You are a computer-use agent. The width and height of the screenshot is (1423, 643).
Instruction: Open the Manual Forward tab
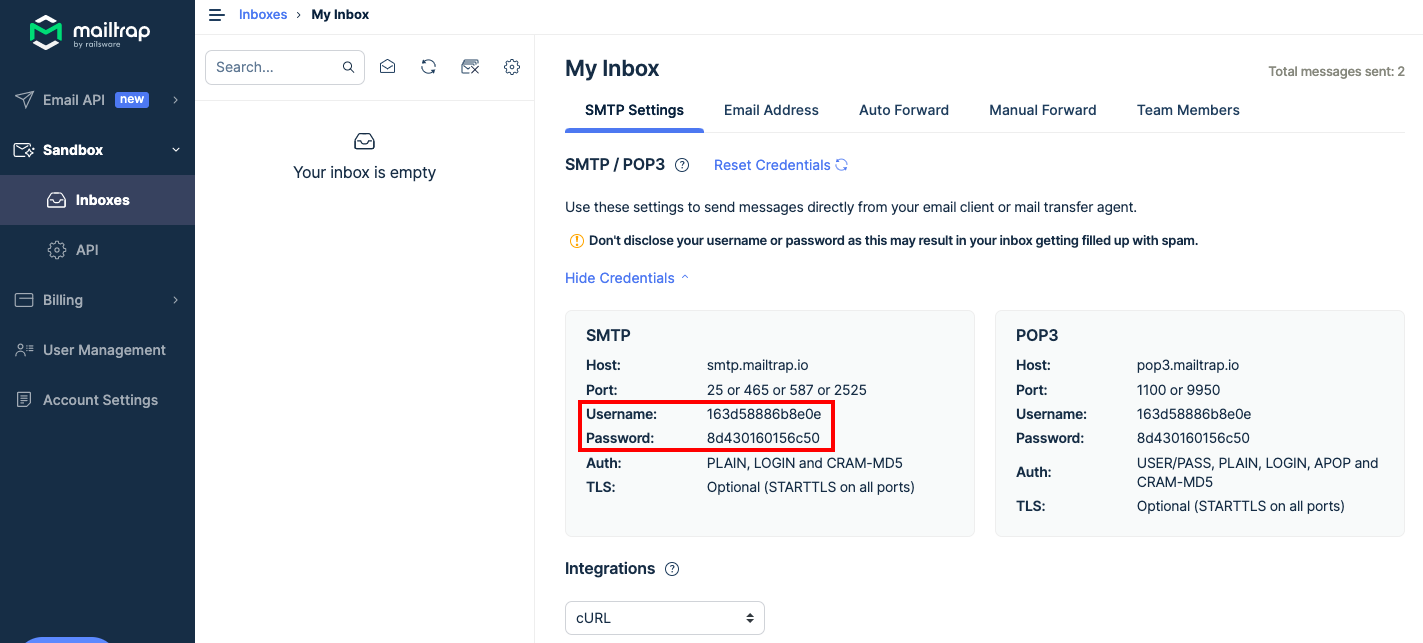pyautogui.click(x=1043, y=110)
